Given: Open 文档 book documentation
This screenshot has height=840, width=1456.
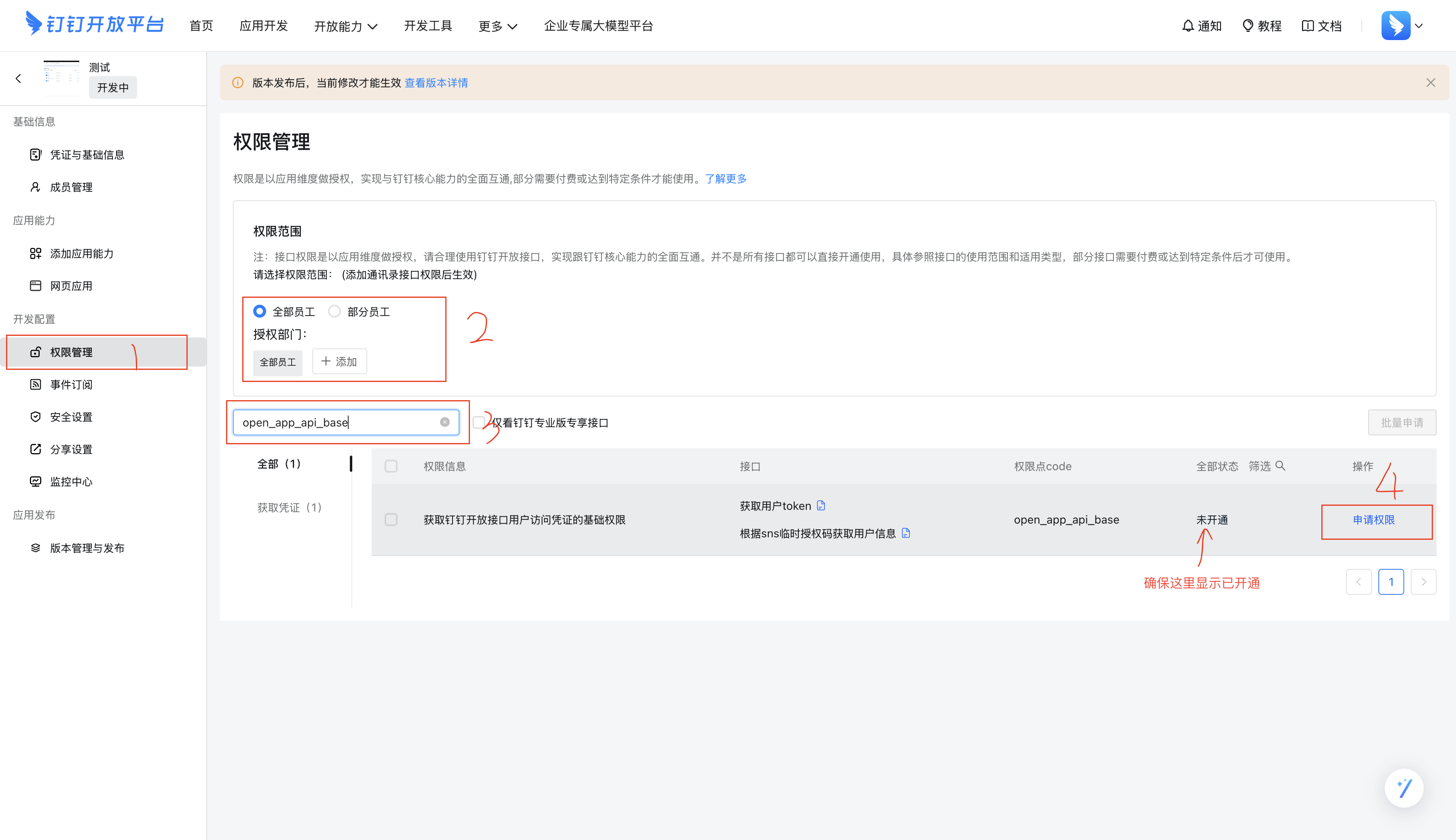Looking at the screenshot, I should 1322,26.
